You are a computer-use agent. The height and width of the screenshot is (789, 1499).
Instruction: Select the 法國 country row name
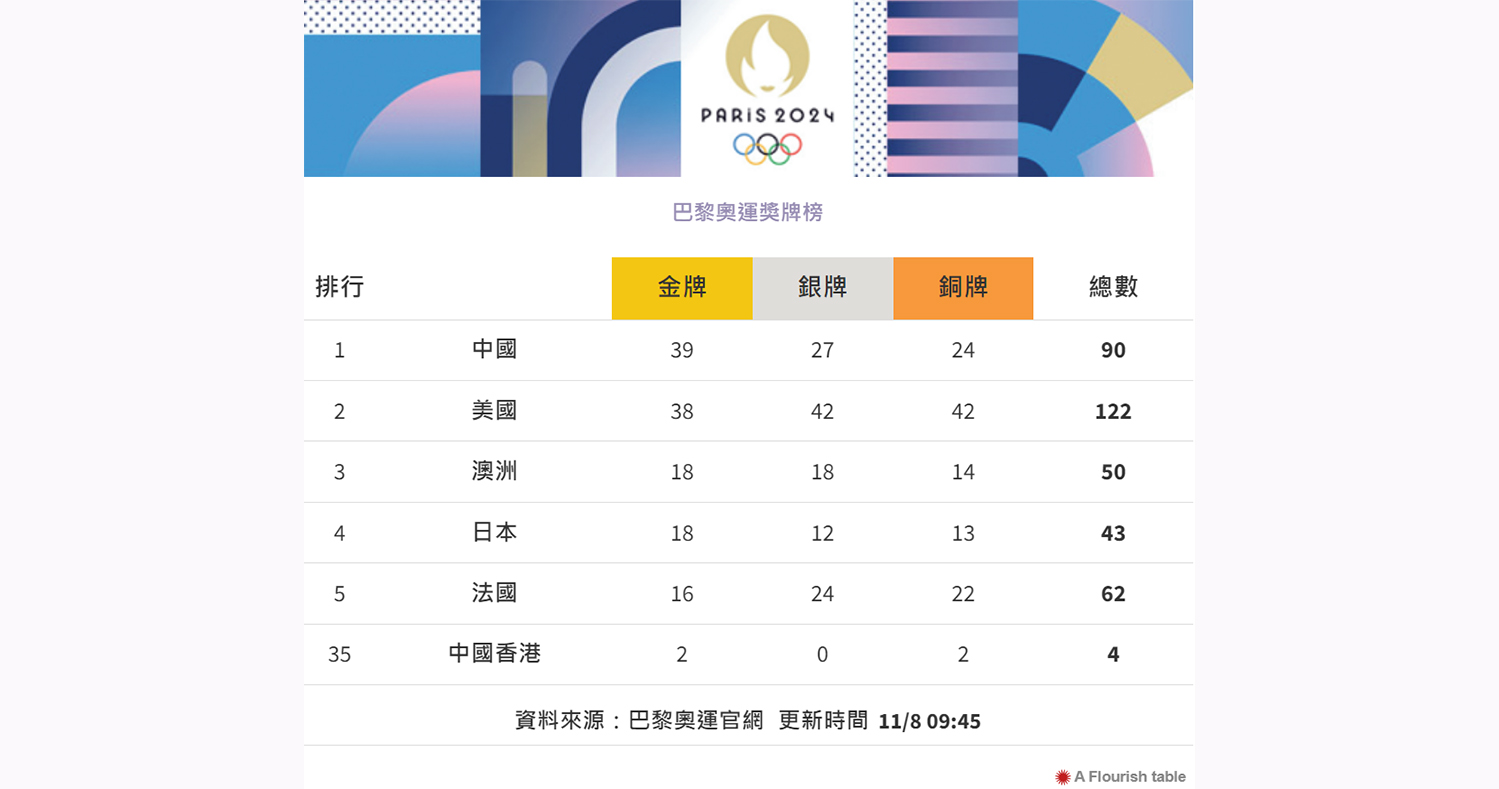(494, 593)
